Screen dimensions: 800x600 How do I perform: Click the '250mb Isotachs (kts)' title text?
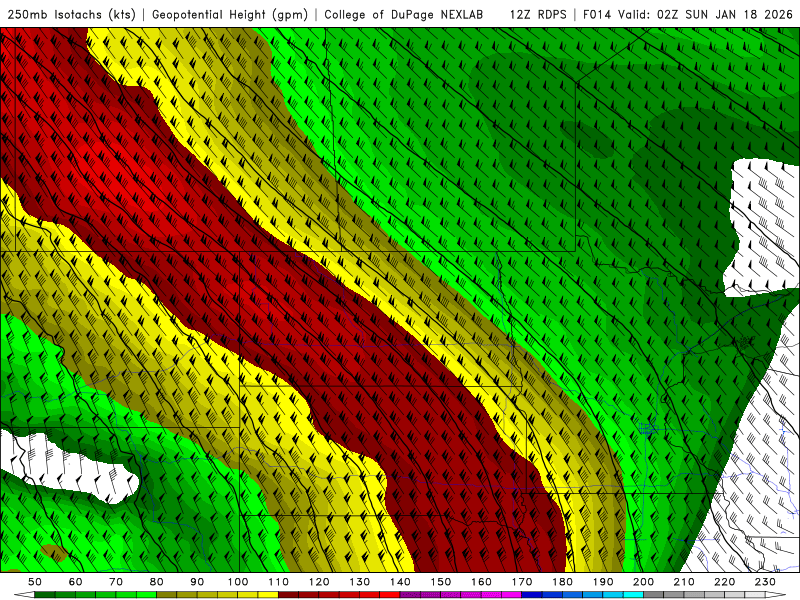[71, 14]
